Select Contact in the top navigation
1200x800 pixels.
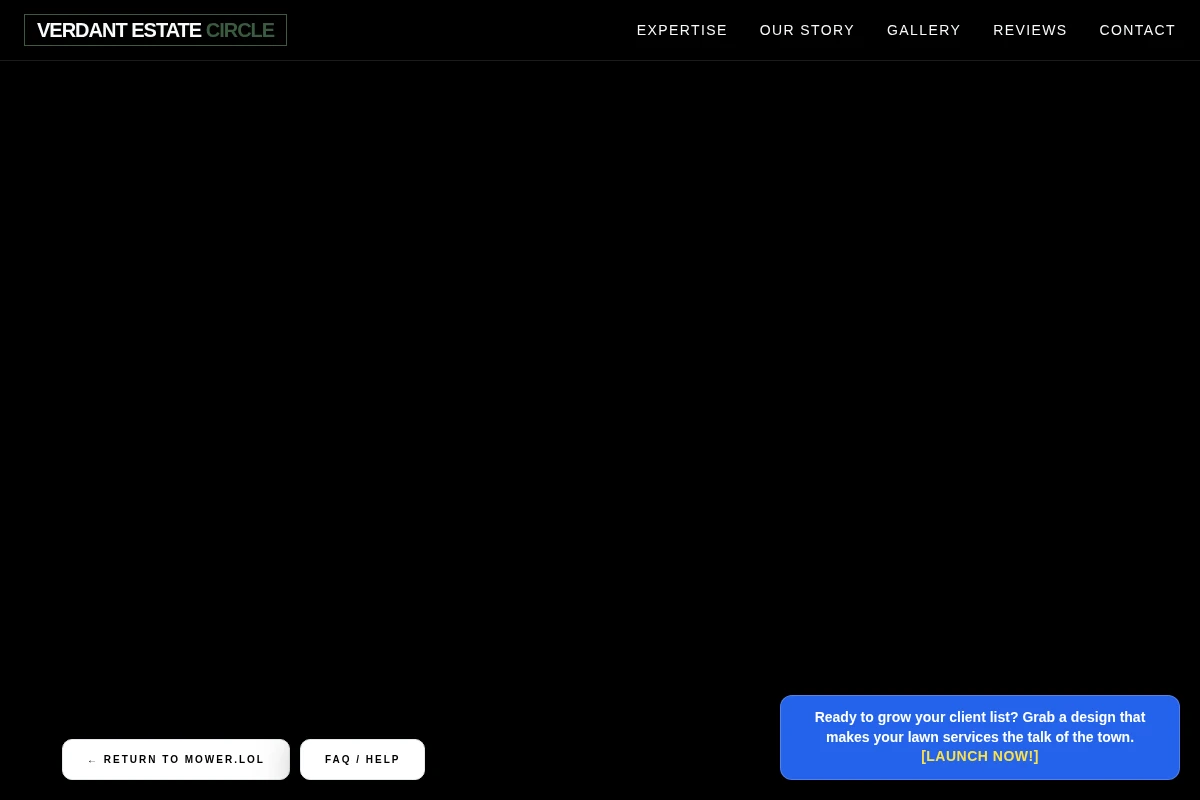tap(1137, 30)
